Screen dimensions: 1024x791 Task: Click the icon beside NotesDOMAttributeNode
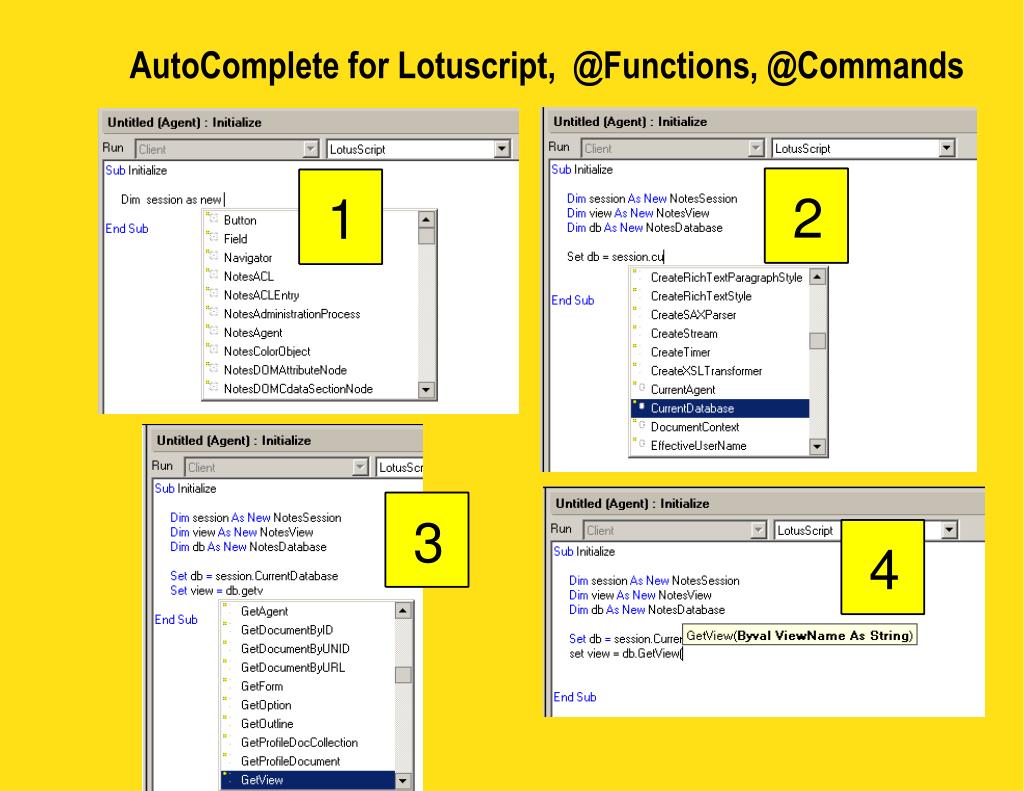point(212,368)
